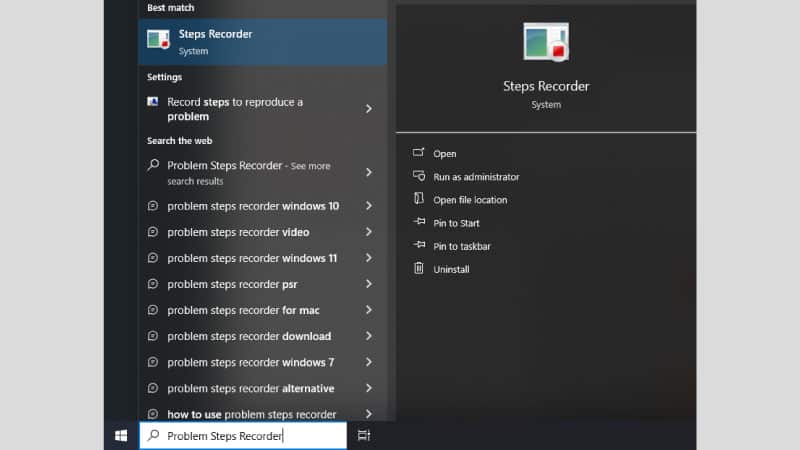Select 'problem steps recorder psr' suggestion
Screen dimensions: 800x450
click(x=262, y=284)
